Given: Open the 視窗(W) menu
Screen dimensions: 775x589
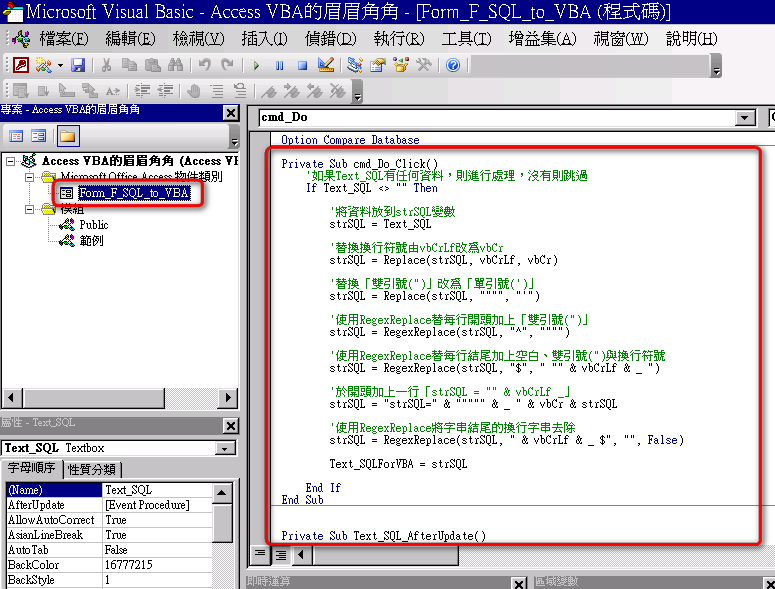Looking at the screenshot, I should (x=620, y=39).
